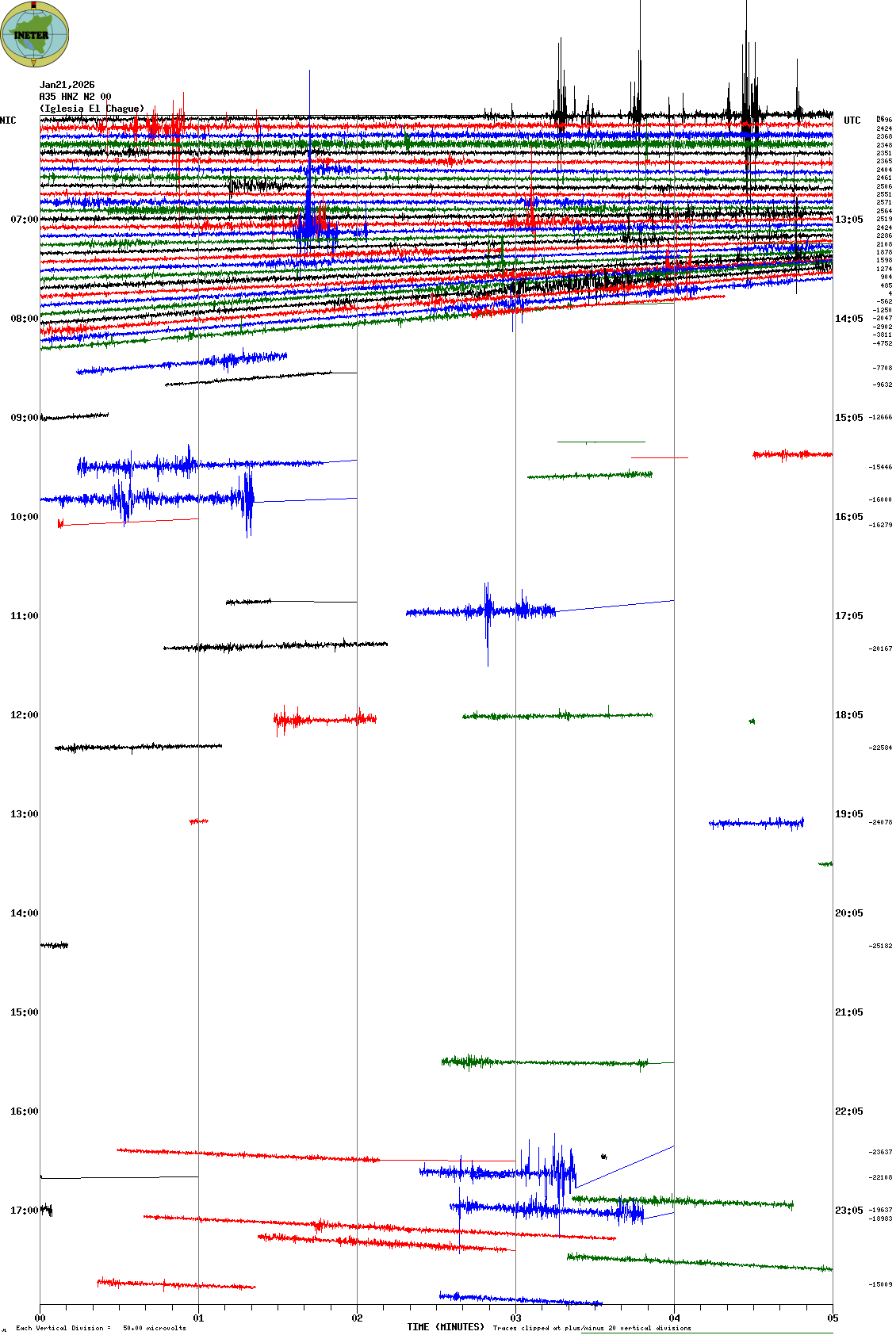Click the 13:05 UTC time marker
Image resolution: width=896 pixels, height=1339 pixels.
click(x=848, y=220)
